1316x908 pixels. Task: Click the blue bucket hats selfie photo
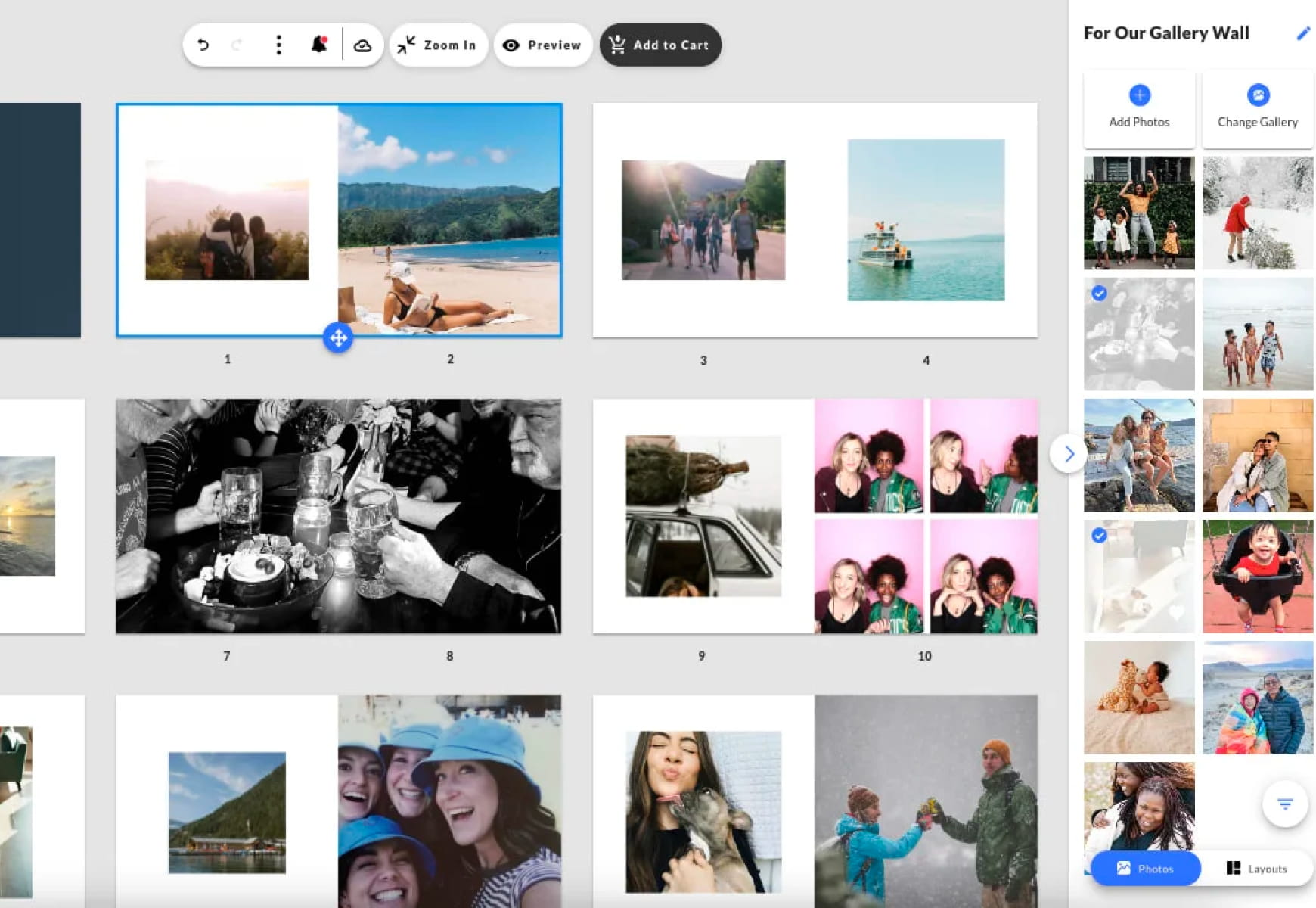click(x=449, y=801)
